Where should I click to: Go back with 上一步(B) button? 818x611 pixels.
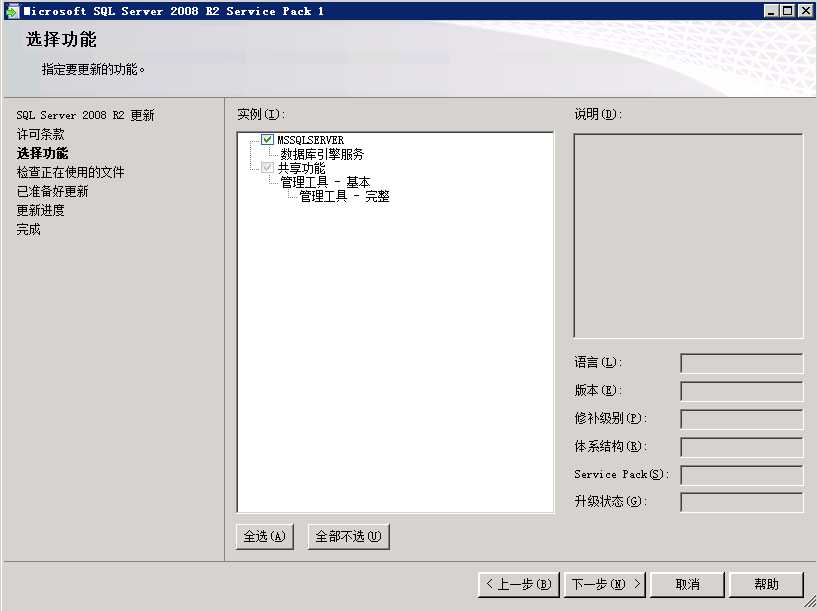(518, 584)
